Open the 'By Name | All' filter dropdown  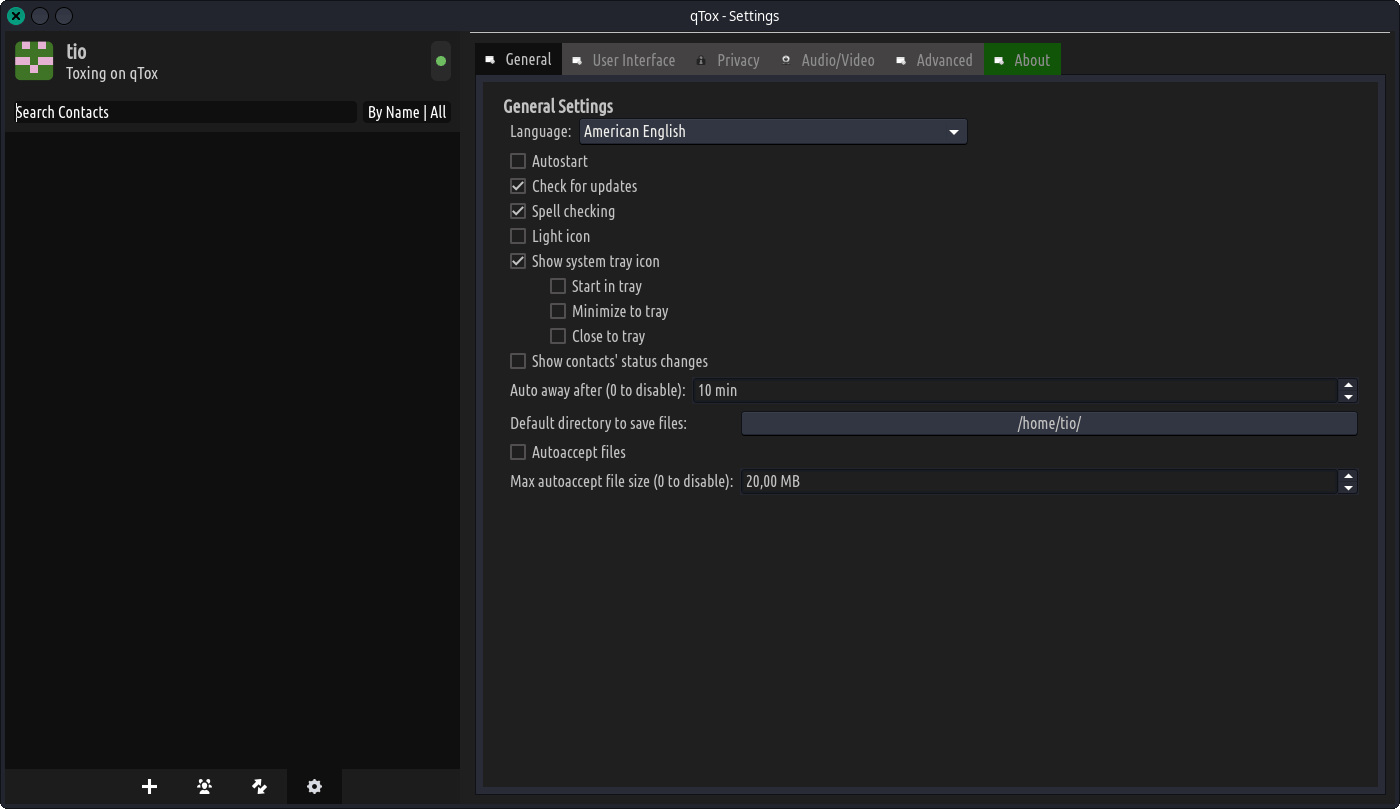[x=407, y=112]
